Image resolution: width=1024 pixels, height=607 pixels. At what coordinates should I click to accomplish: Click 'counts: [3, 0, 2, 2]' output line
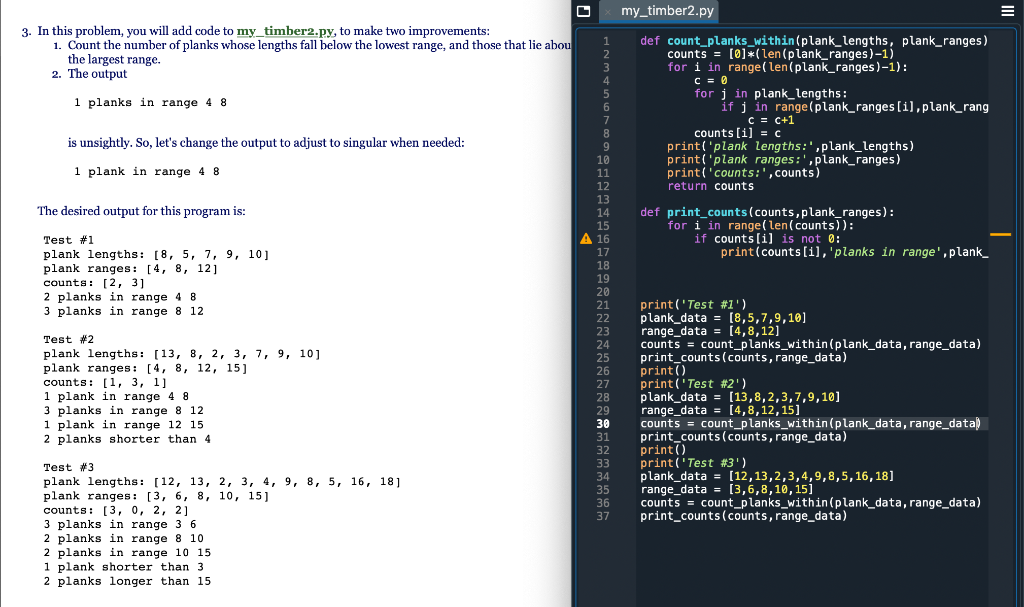click(x=116, y=510)
